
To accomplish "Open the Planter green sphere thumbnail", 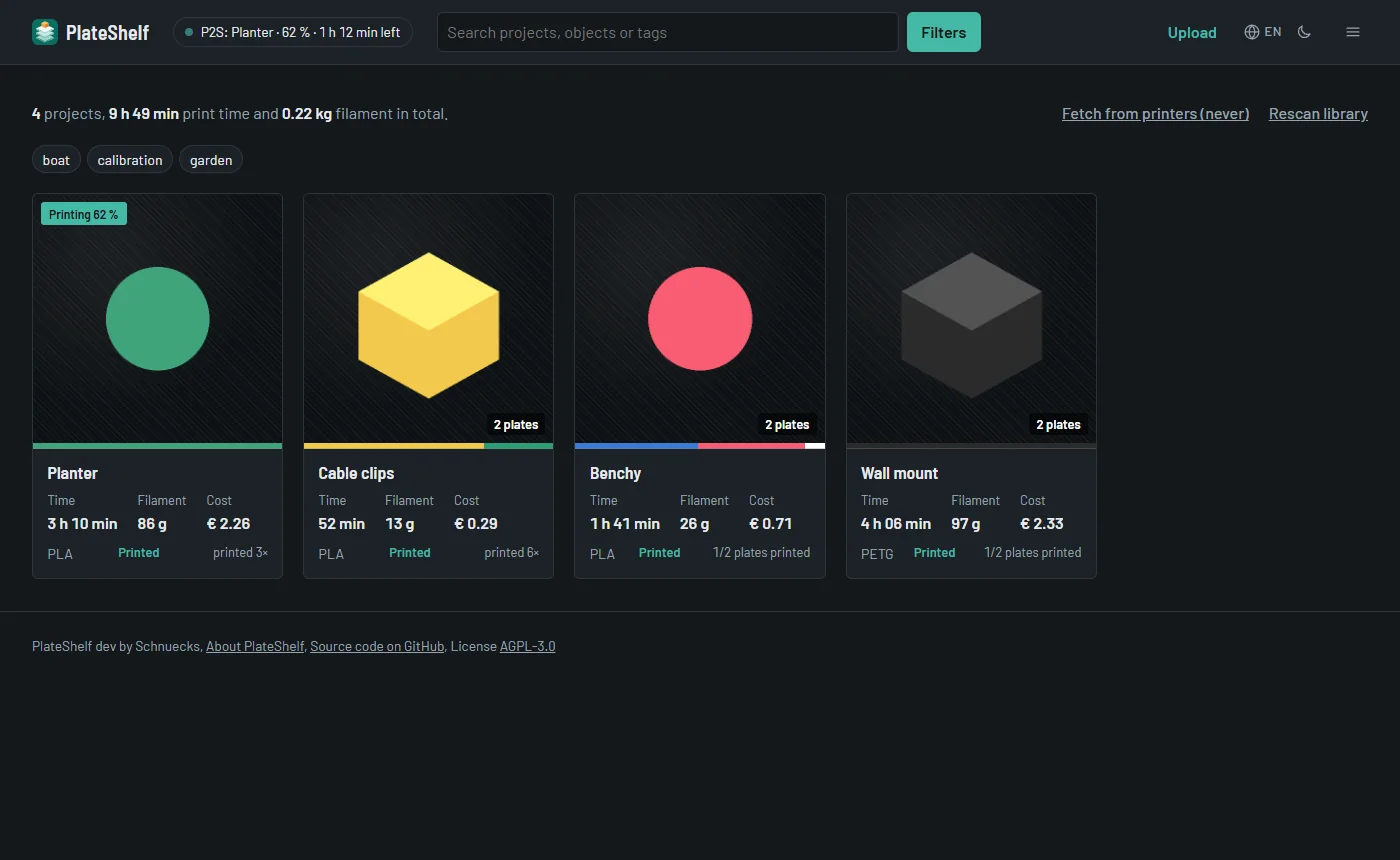I will (158, 319).
